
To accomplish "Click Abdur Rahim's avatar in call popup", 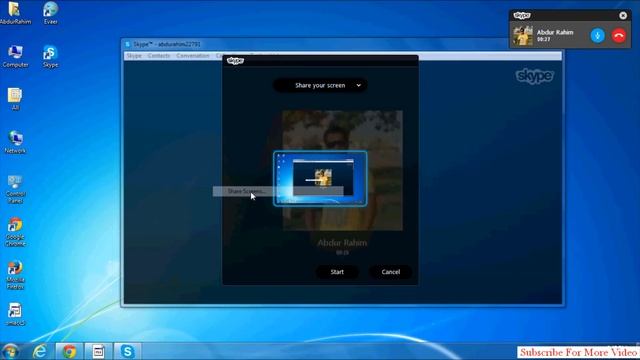I will [523, 36].
